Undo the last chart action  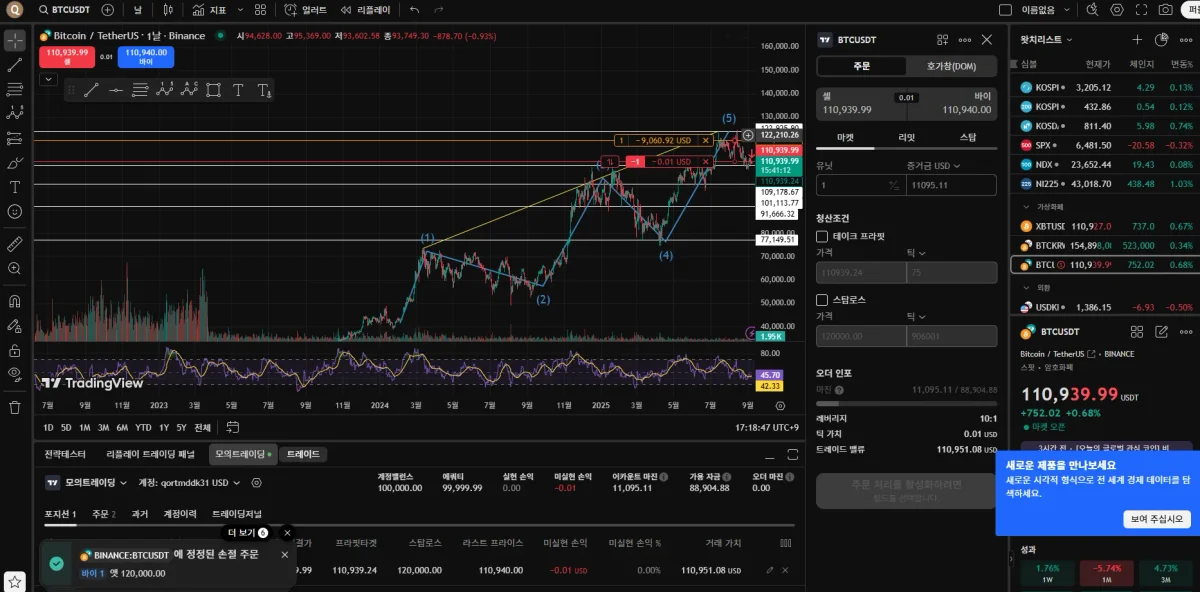coord(414,10)
